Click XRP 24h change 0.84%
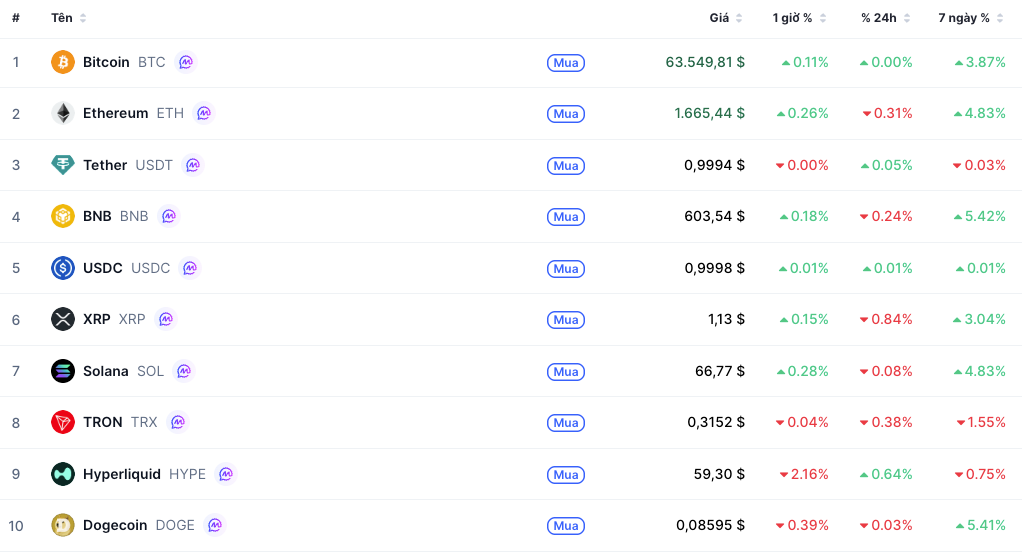Viewport: 1022px width, 558px height. [x=886, y=319]
